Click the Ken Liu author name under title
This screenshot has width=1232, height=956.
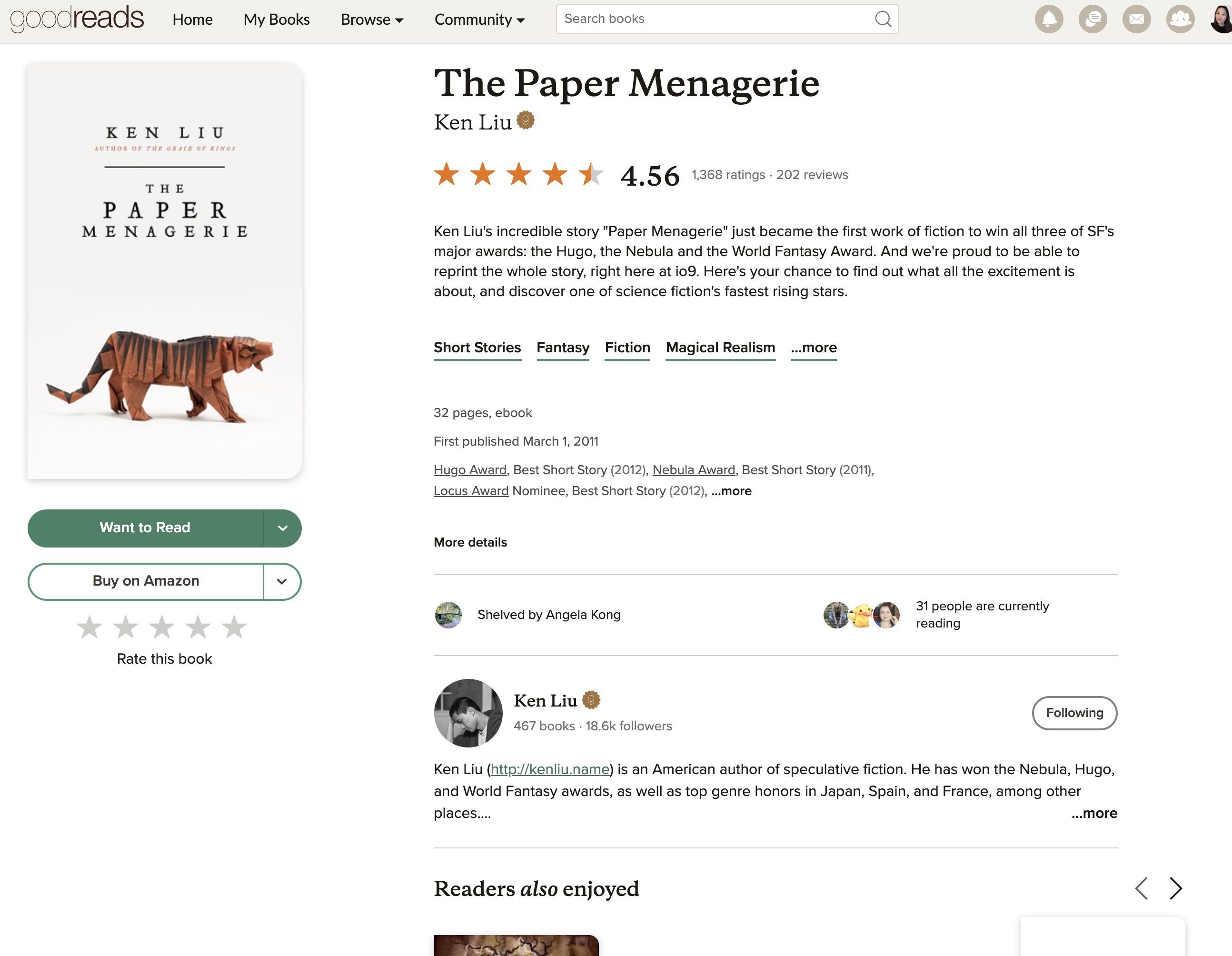(472, 122)
